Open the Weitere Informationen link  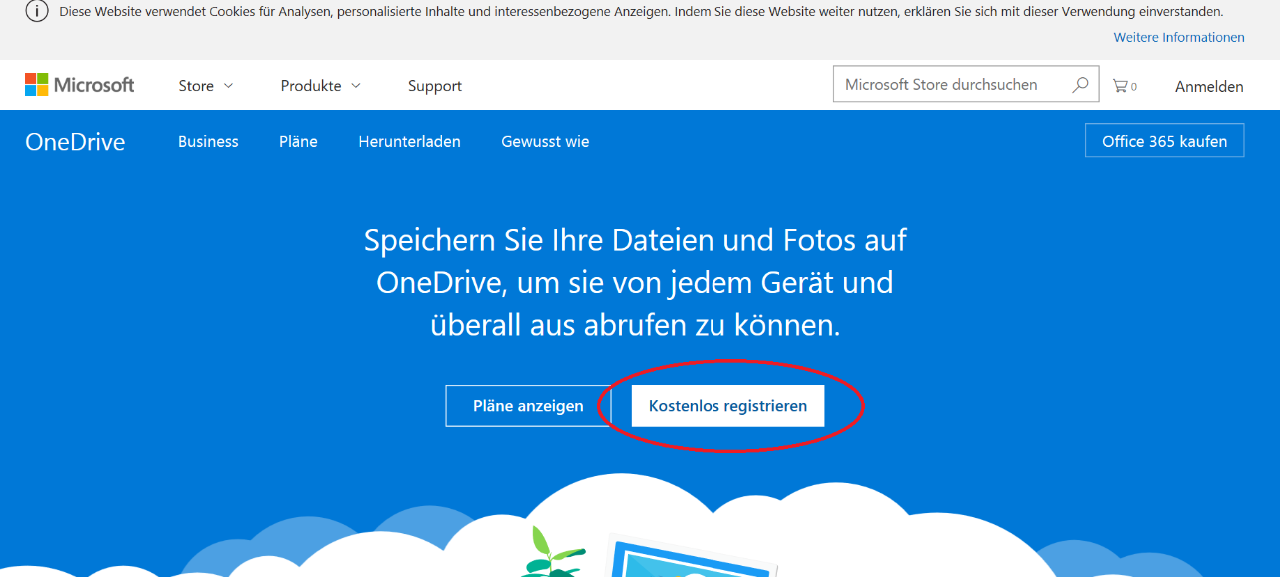pyautogui.click(x=1179, y=37)
